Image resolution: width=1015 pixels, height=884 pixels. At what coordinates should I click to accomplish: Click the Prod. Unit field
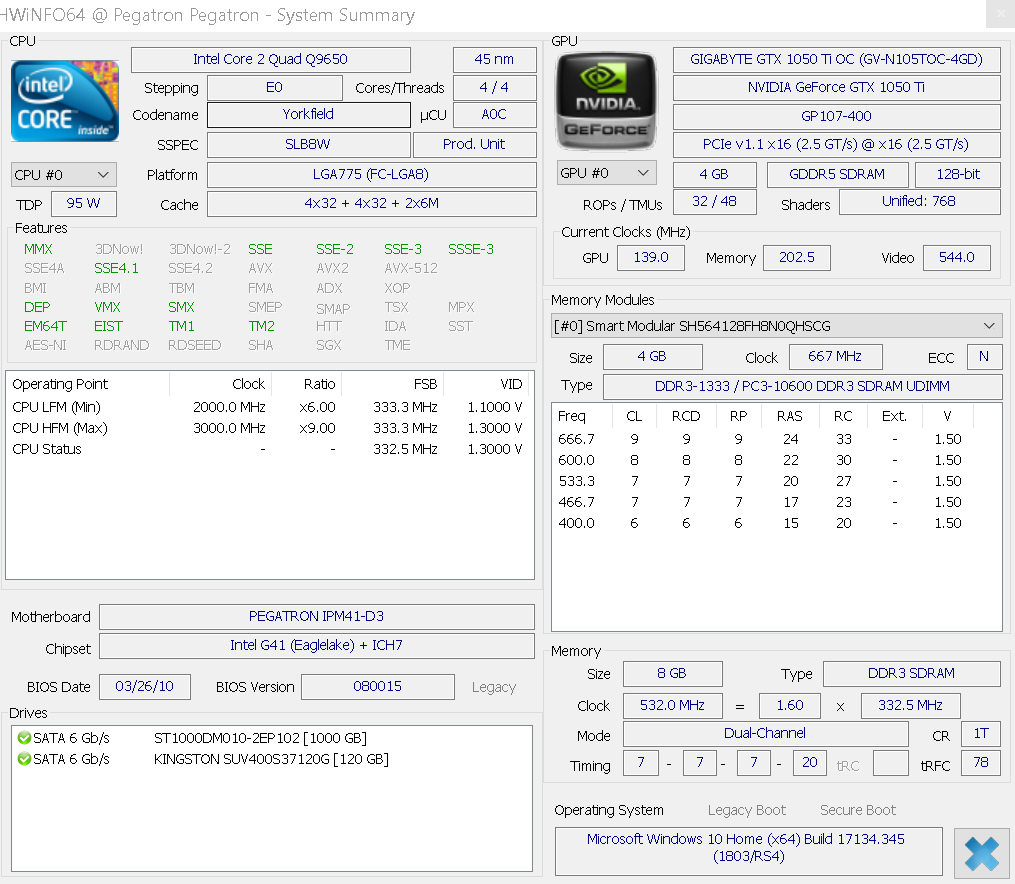coord(474,144)
